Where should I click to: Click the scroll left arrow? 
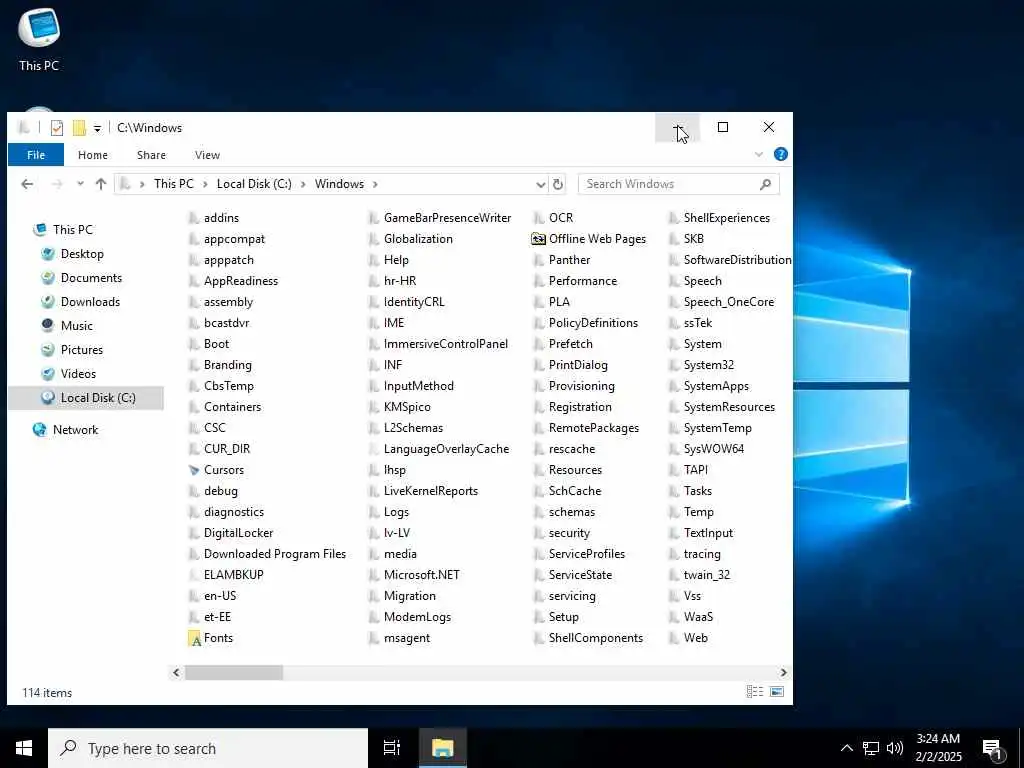(x=176, y=673)
